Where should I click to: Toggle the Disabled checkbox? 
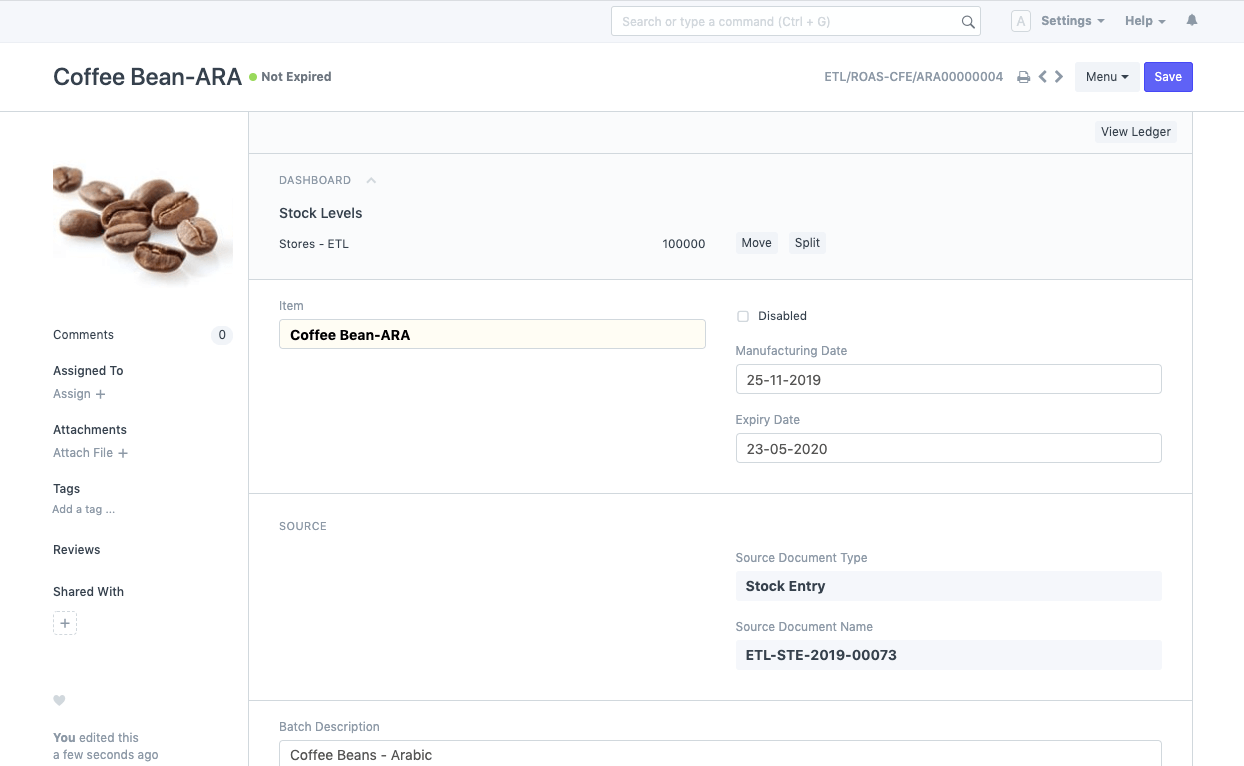click(x=742, y=316)
